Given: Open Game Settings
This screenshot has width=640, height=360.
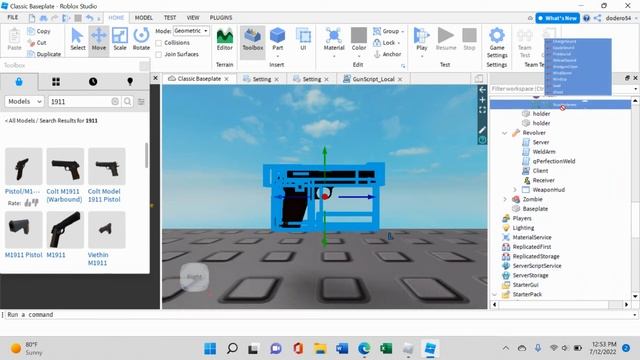Looking at the screenshot, I should (497, 43).
